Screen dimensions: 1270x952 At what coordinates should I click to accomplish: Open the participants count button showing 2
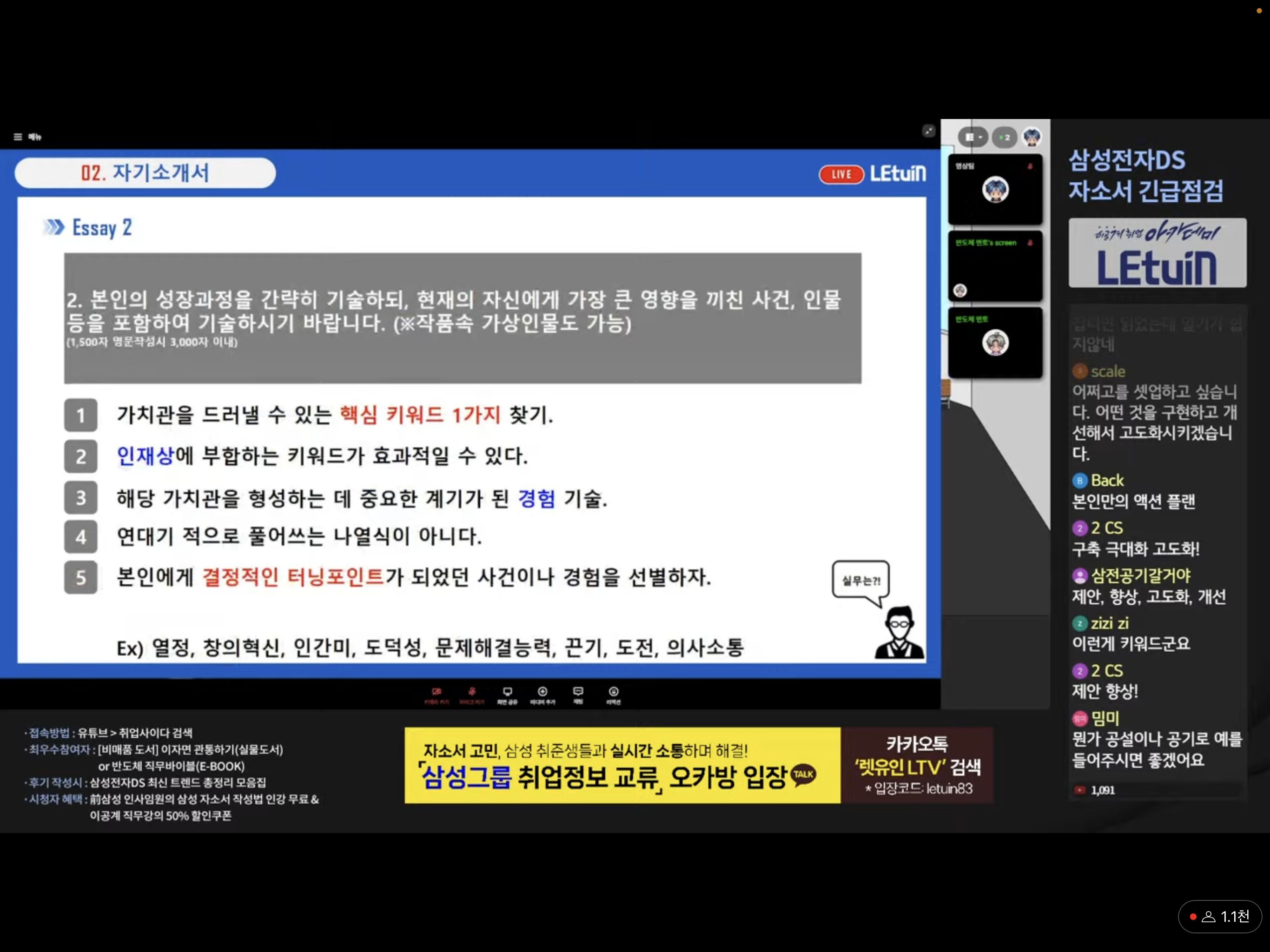coord(1004,137)
